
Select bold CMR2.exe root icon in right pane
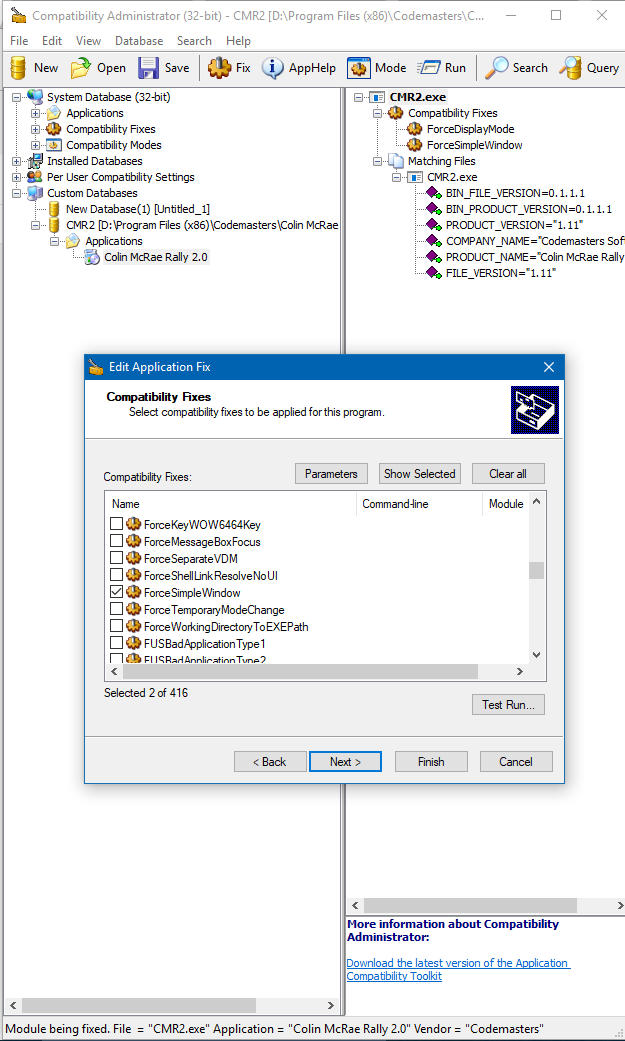tap(377, 97)
